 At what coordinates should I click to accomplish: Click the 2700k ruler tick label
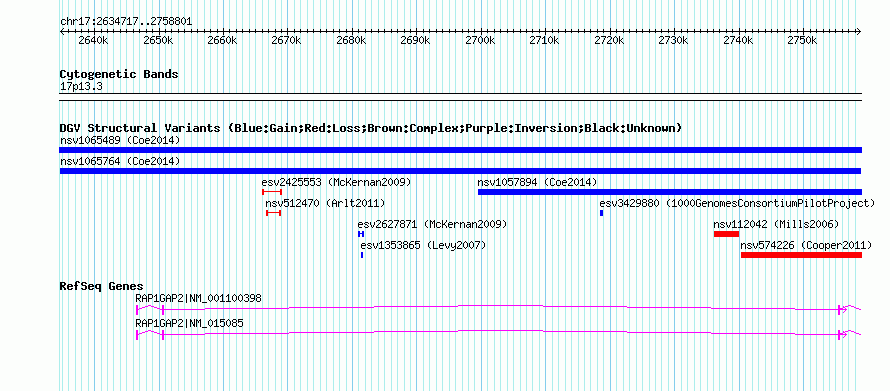coord(480,41)
